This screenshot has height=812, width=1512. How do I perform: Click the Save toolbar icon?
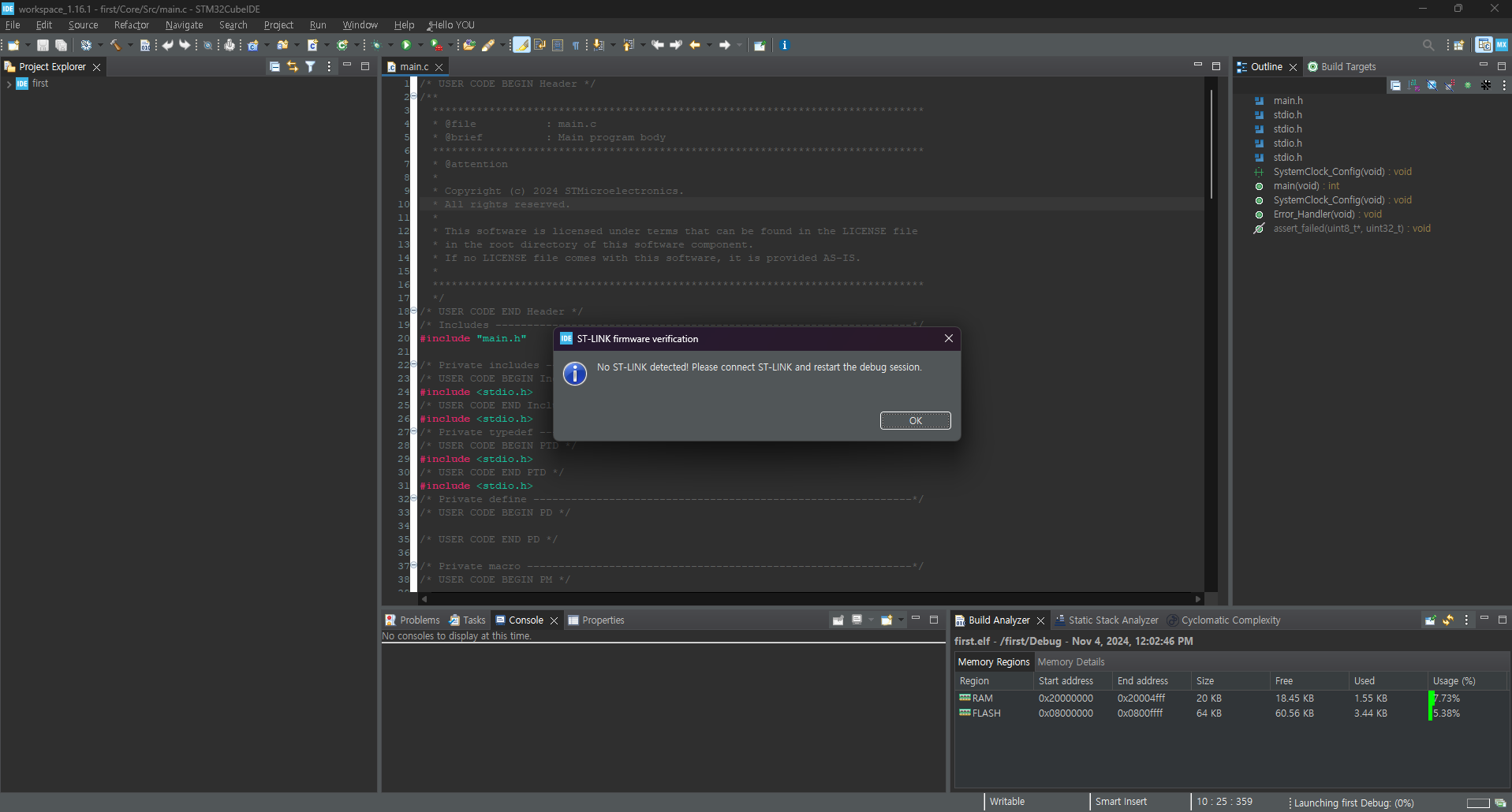(43, 45)
